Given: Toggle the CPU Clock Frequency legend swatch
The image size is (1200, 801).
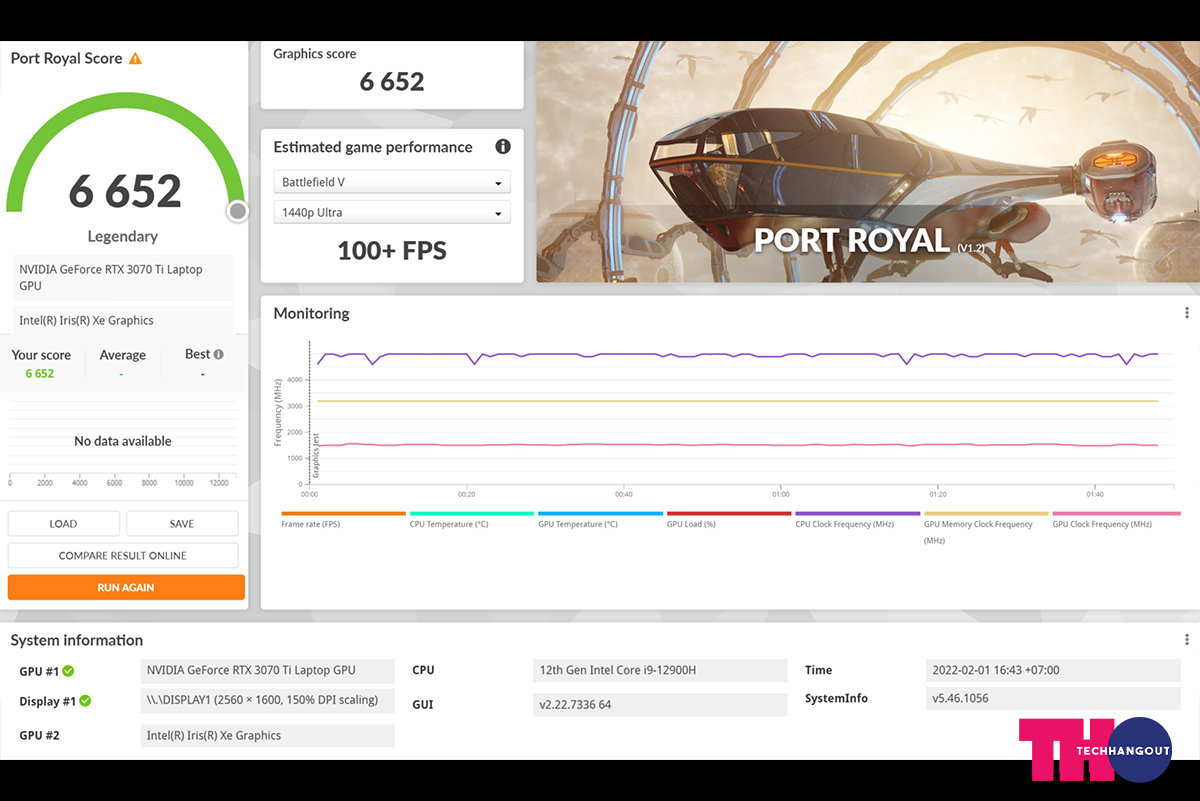Looking at the screenshot, I should tap(857, 514).
